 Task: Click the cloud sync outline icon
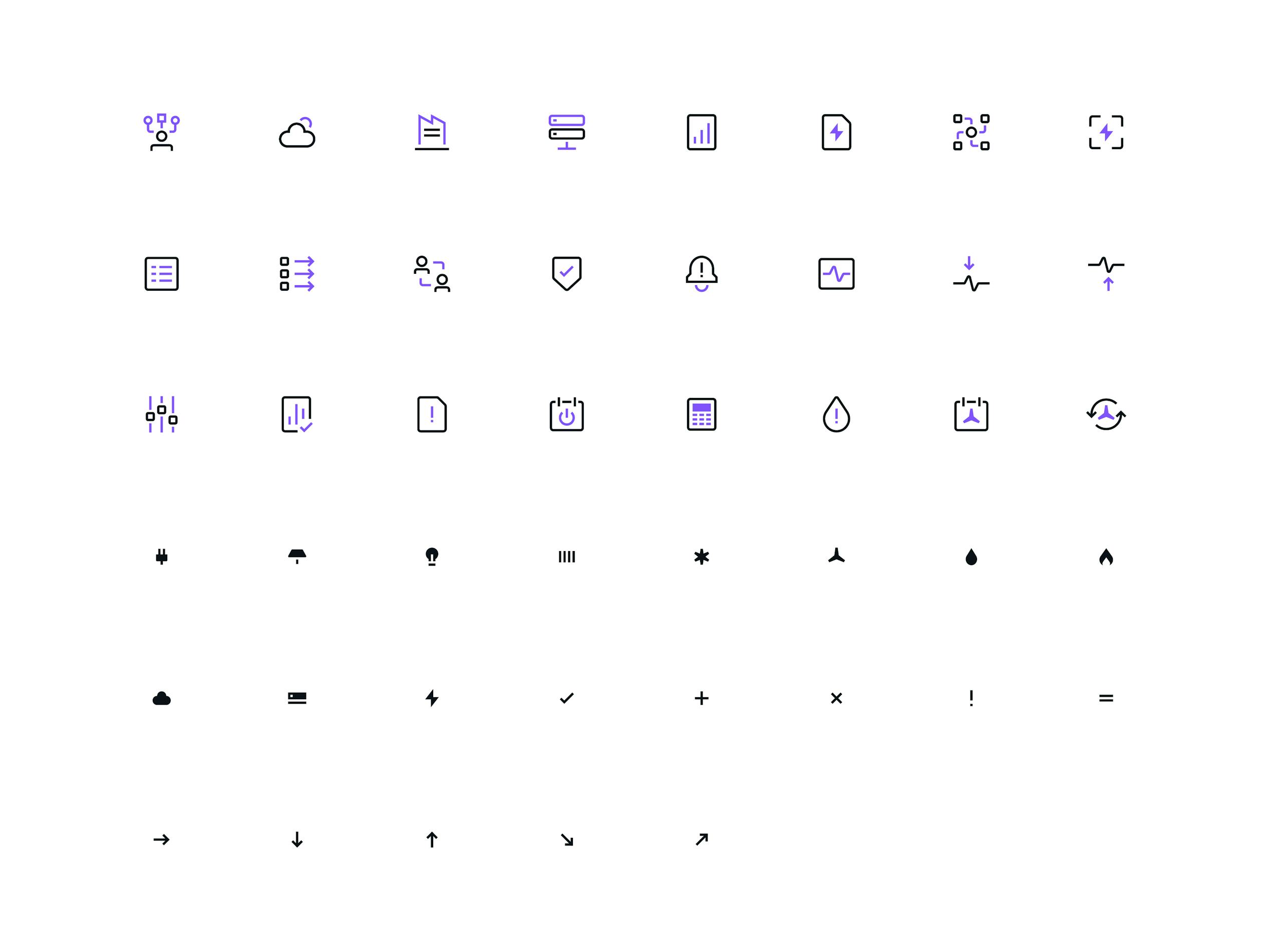297,133
